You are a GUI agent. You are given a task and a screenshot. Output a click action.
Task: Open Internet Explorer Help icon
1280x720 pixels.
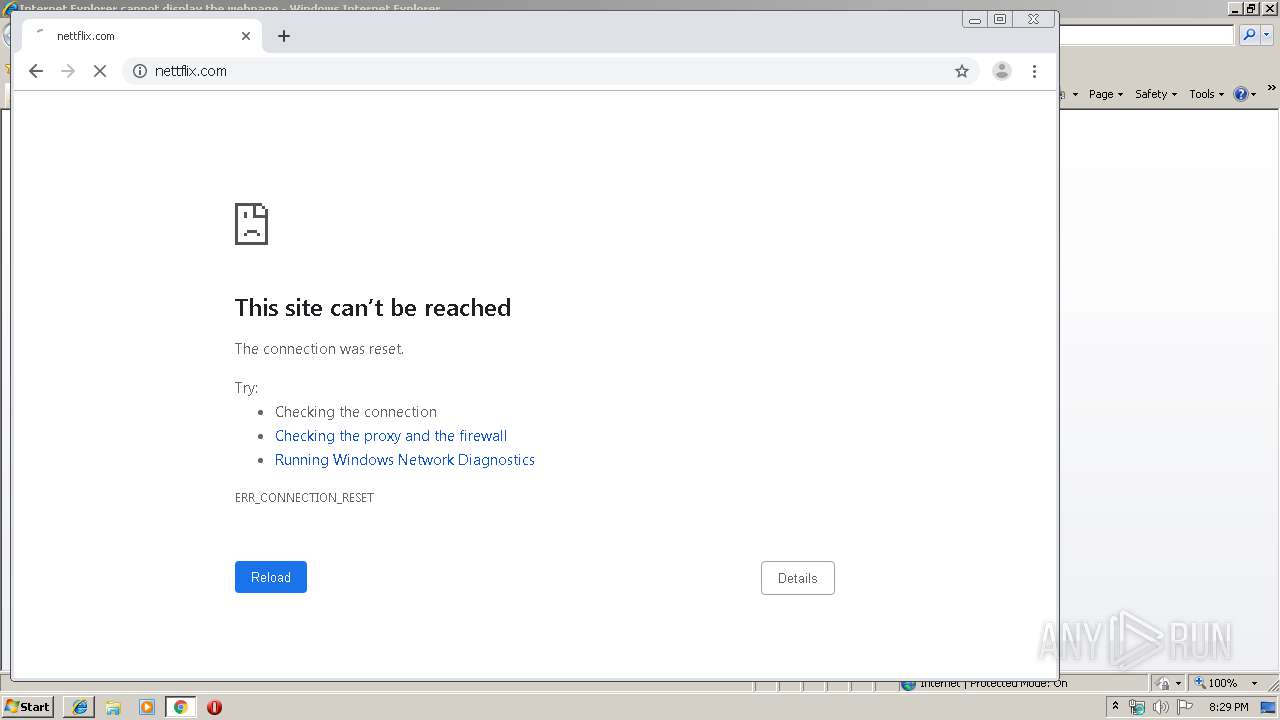pos(1241,94)
